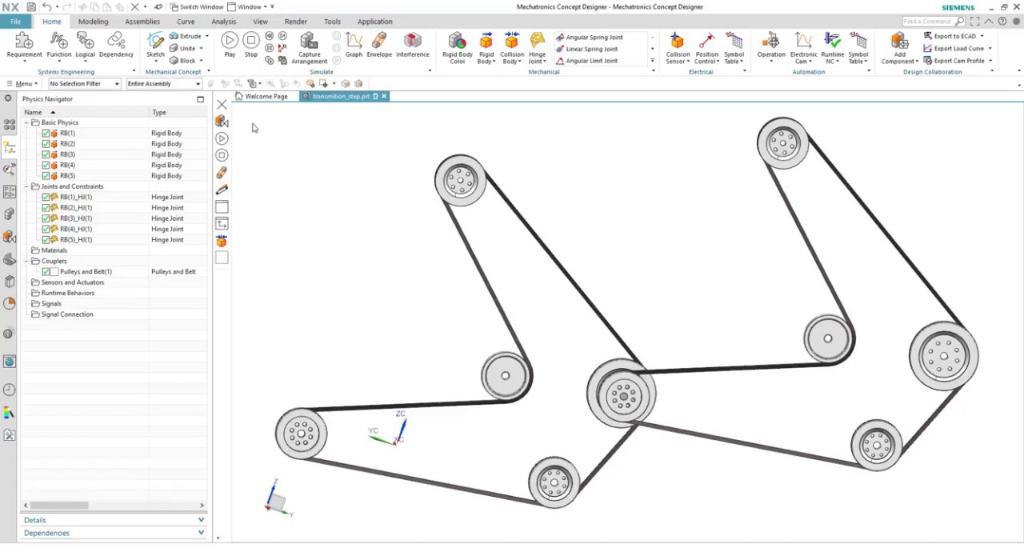This screenshot has height=552, width=1024.
Task: Open the Welcome Page tab
Action: click(x=261, y=96)
